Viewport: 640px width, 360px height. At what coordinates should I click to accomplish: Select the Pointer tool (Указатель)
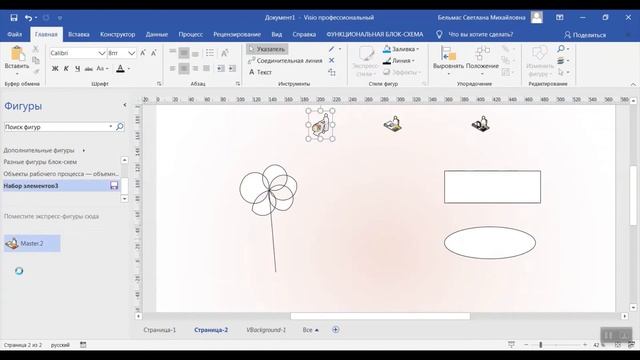(x=267, y=49)
